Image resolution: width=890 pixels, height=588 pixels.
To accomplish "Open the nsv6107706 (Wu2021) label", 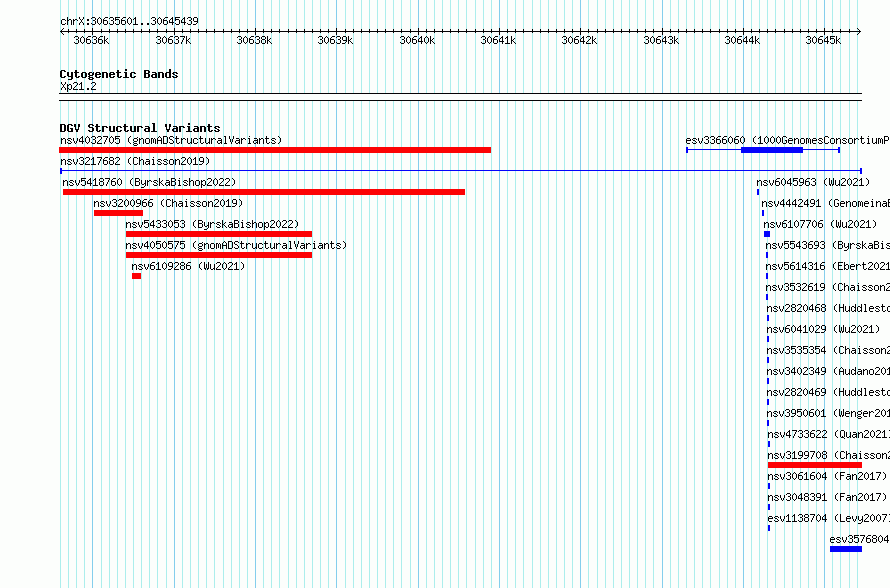I will click(x=820, y=224).
